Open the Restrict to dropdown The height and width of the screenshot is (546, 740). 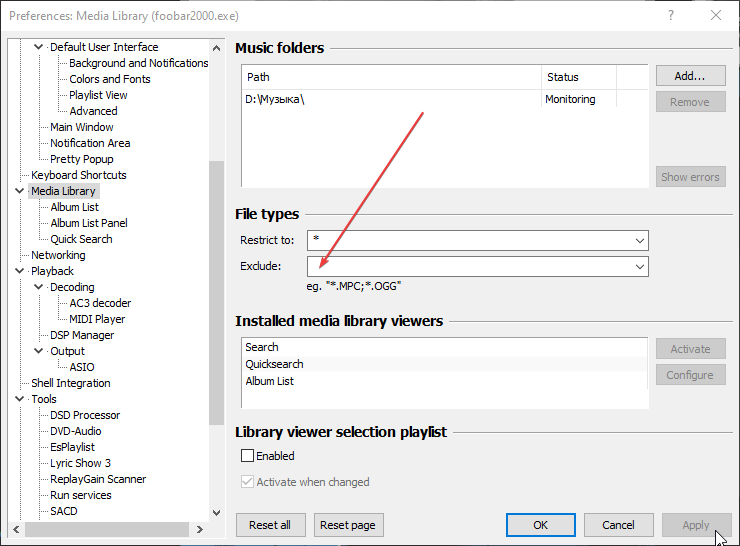point(639,241)
